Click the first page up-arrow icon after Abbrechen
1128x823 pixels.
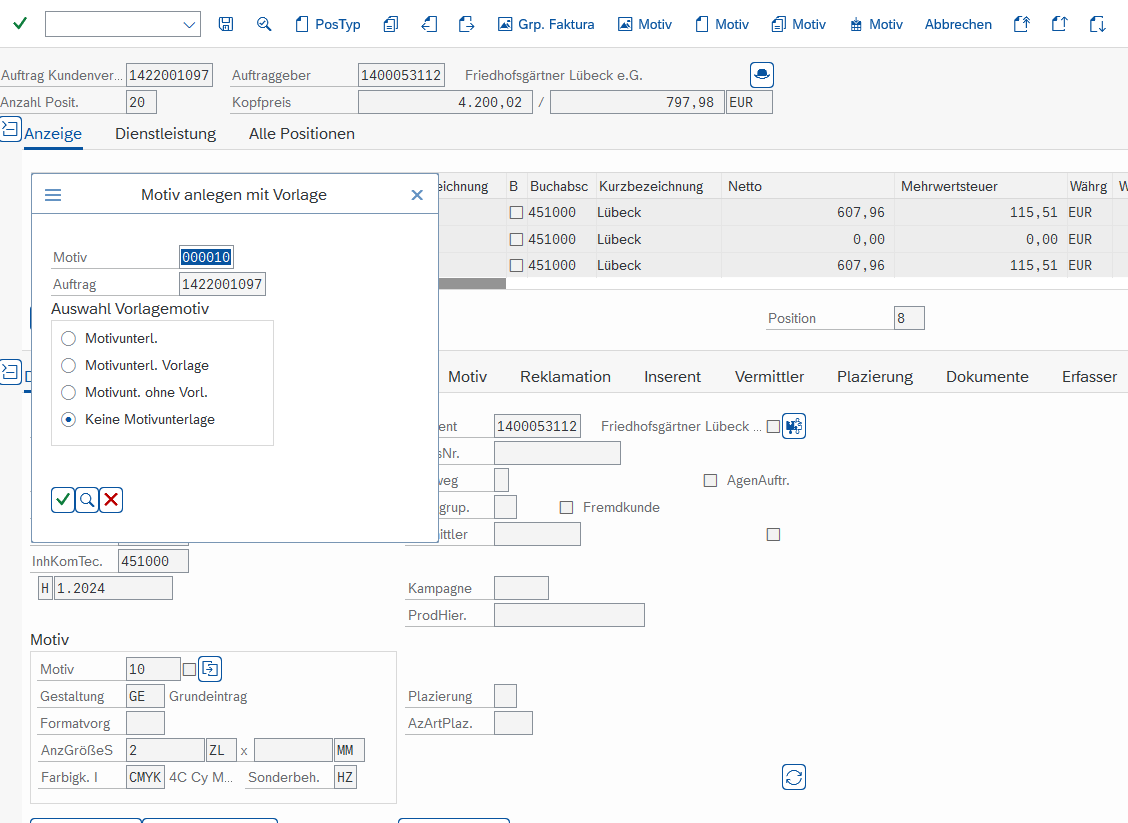[x=1022, y=24]
